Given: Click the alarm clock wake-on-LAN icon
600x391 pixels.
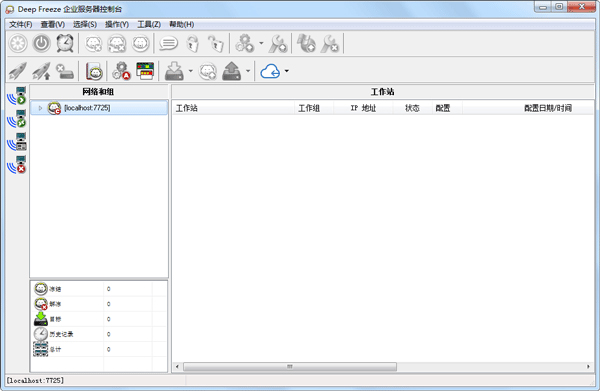Looking at the screenshot, I should coord(65,43).
